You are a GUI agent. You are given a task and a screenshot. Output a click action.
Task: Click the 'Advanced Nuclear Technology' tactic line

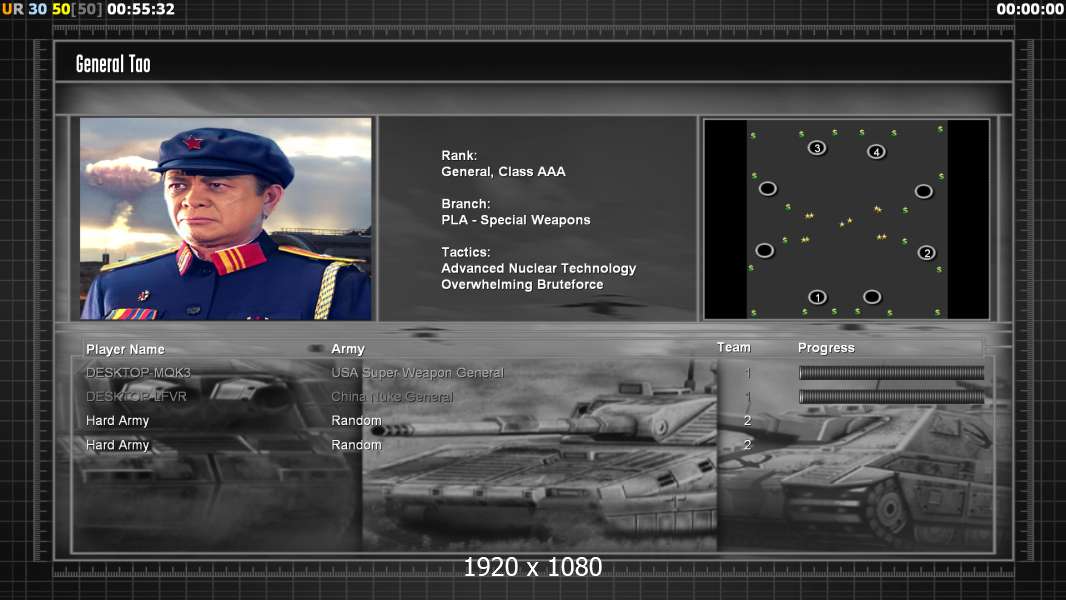(x=538, y=268)
